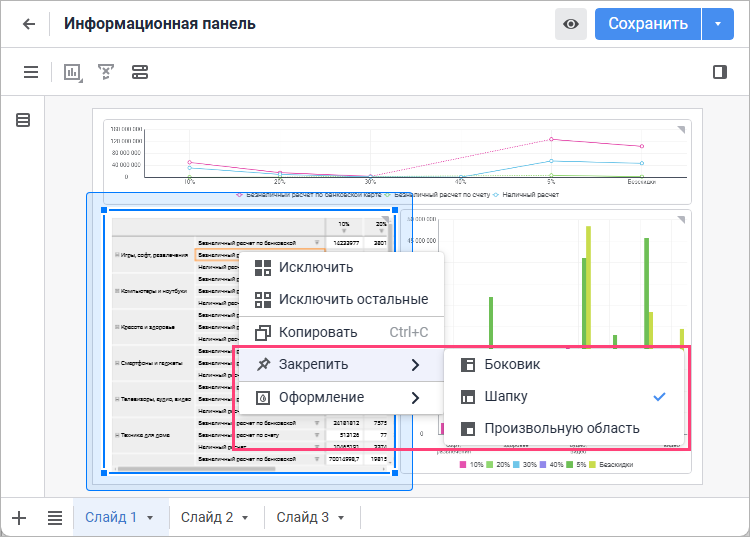This screenshot has height=537, width=750.
Task: Select Копировать from the context menu
Action: coord(318,332)
